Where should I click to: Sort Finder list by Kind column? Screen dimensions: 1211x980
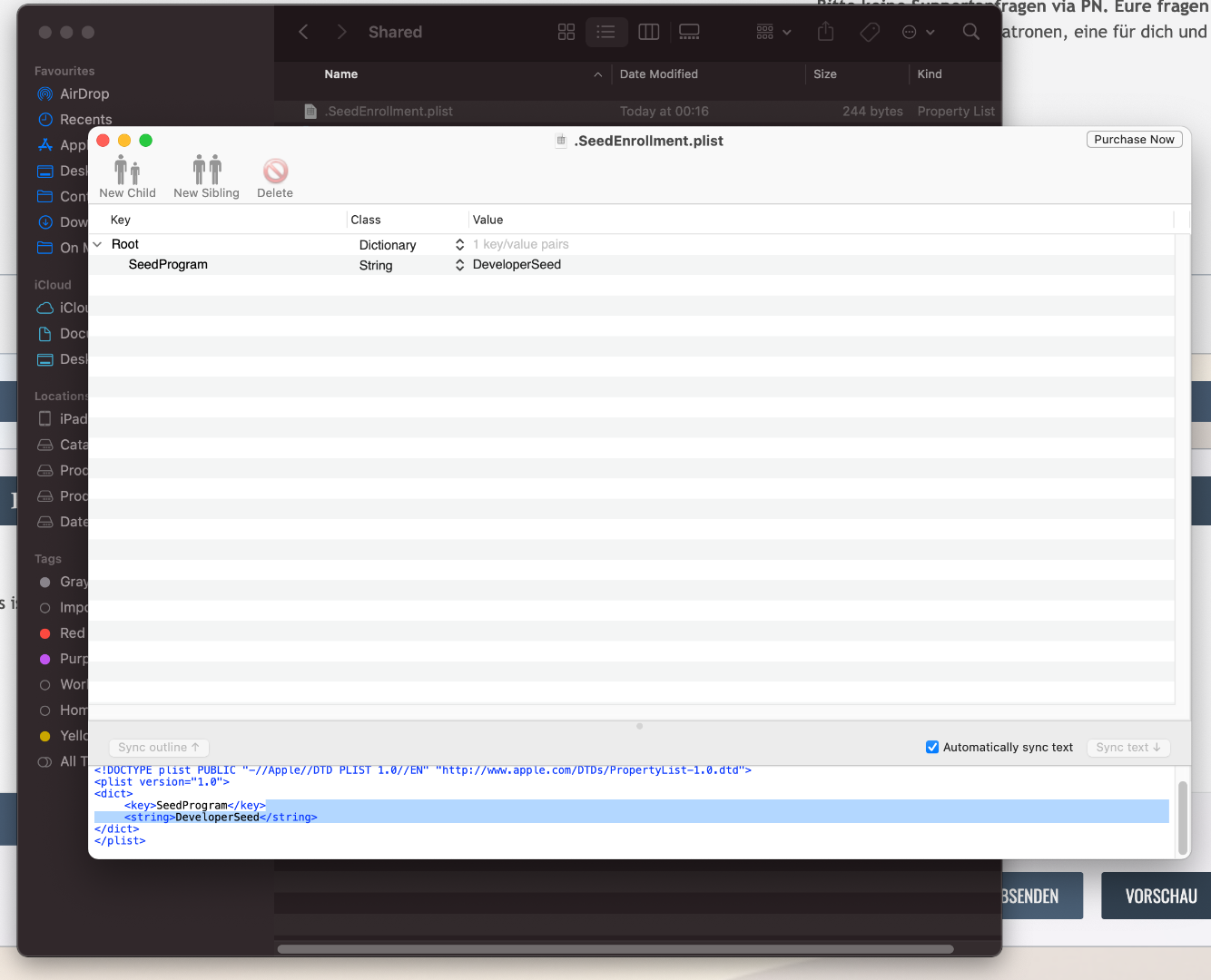pyautogui.click(x=930, y=74)
